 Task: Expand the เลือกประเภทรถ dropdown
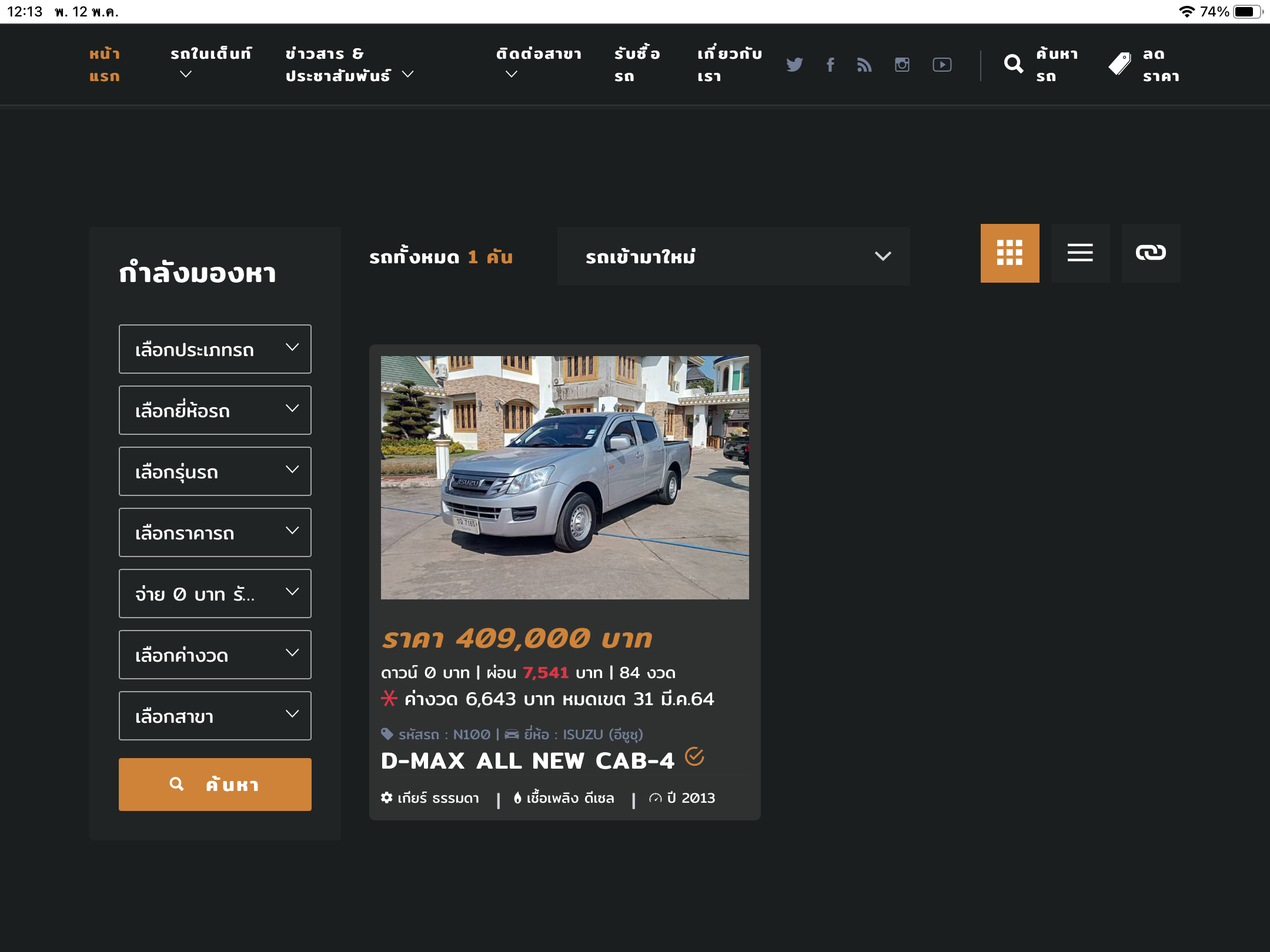click(x=215, y=349)
